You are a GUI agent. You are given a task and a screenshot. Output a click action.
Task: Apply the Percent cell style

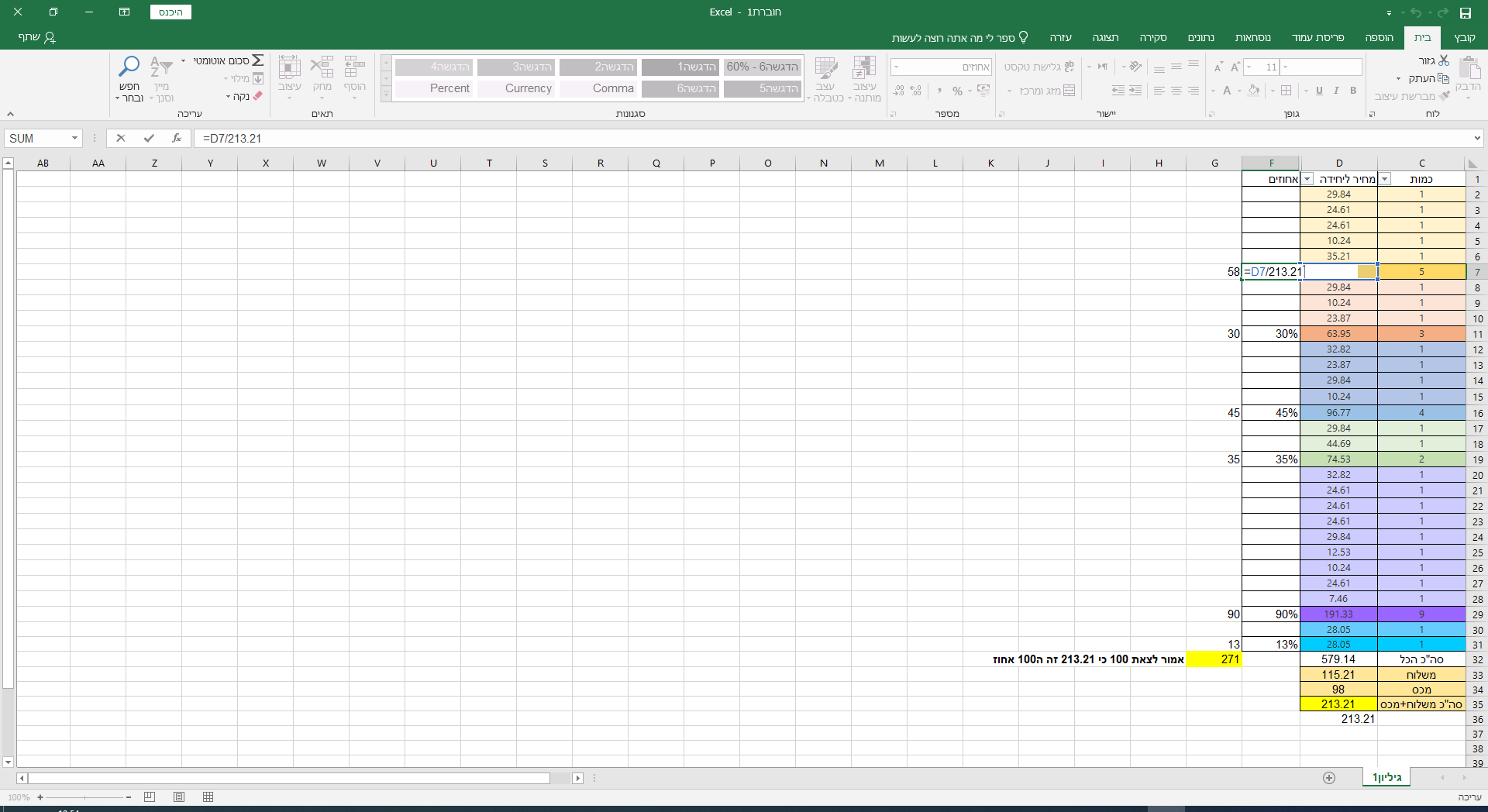coord(436,88)
